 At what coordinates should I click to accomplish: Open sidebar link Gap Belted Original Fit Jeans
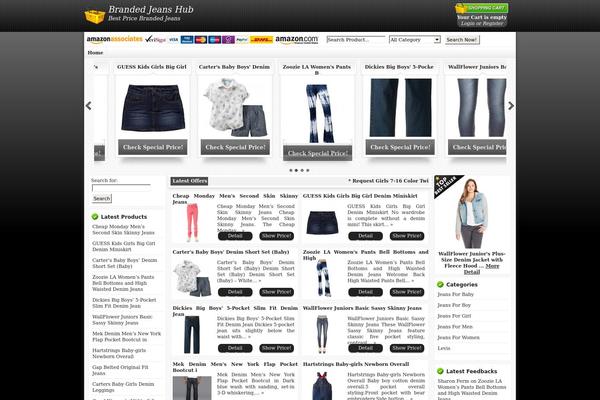pyautogui.click(x=120, y=370)
